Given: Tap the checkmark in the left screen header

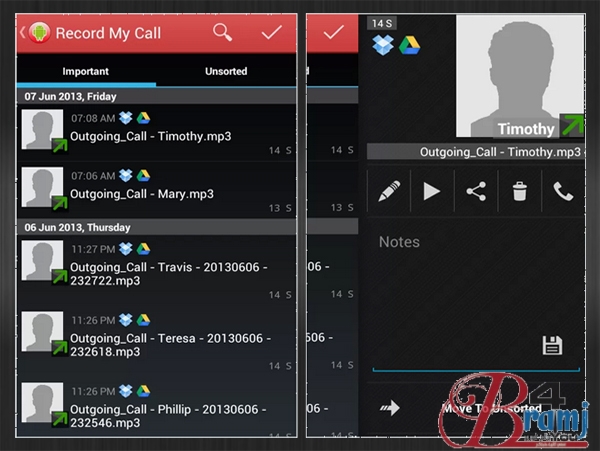Looking at the screenshot, I should coord(272,33).
